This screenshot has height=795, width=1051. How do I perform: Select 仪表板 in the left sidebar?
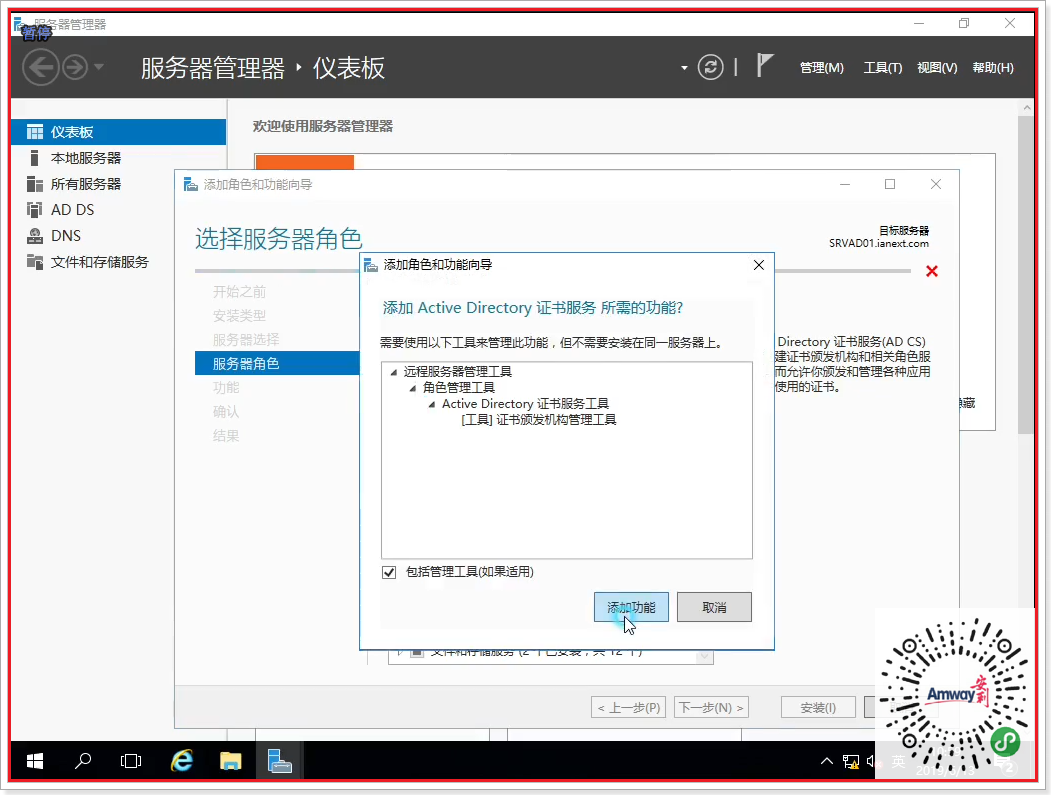[119, 132]
